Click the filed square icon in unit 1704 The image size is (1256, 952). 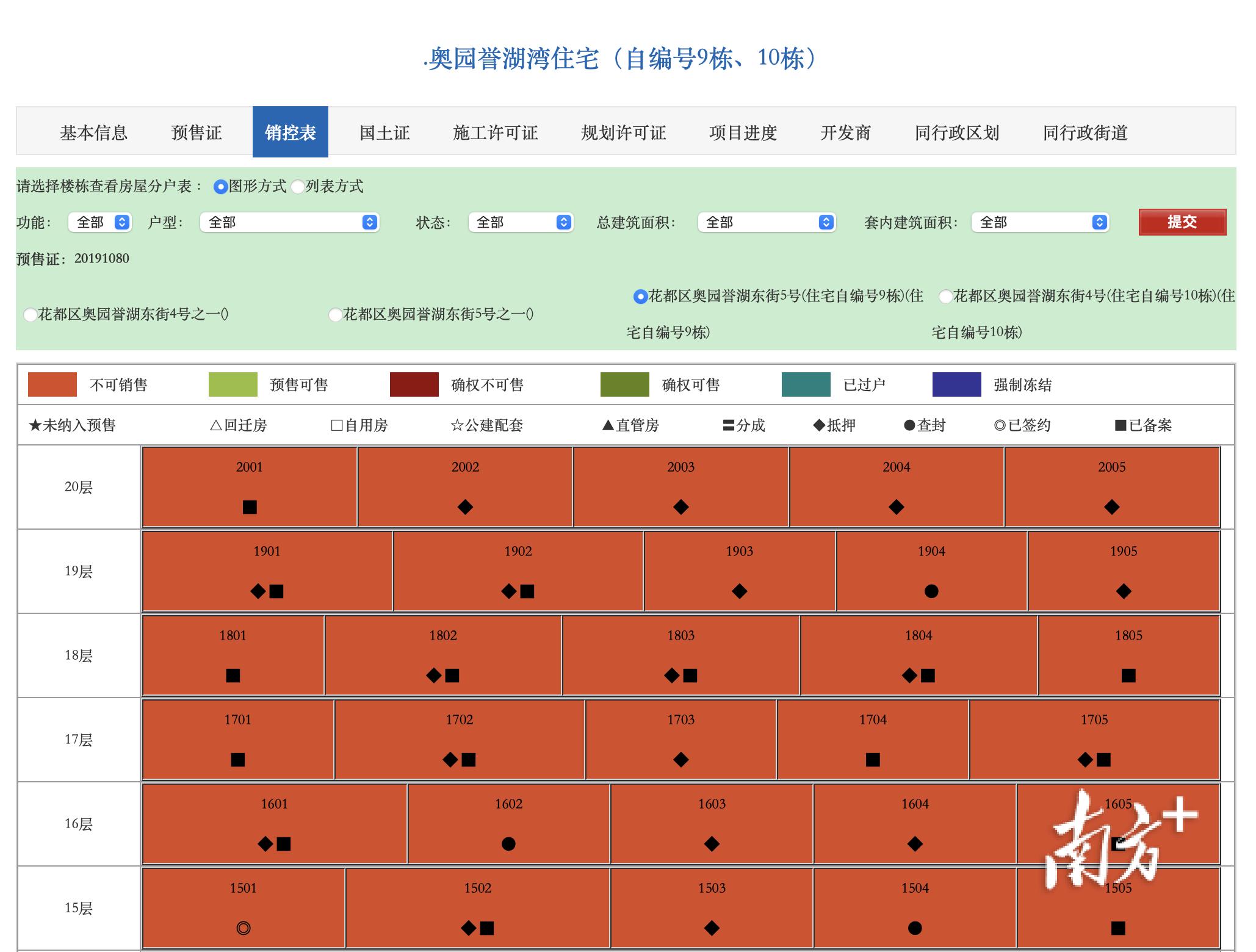coord(873,760)
